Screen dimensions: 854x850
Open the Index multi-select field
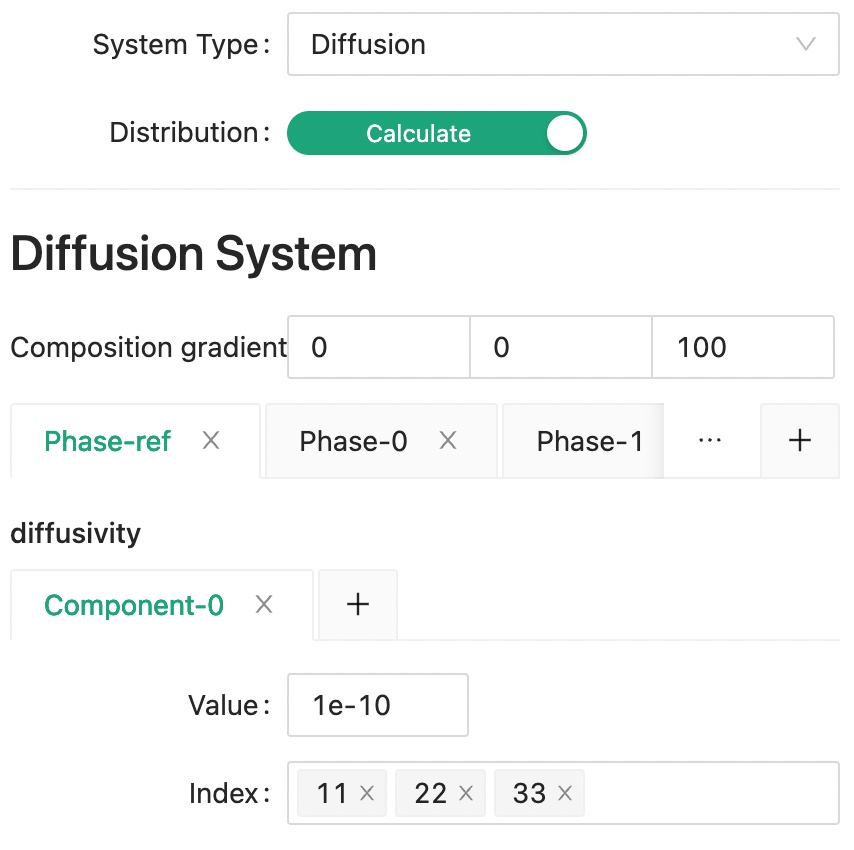coord(710,794)
